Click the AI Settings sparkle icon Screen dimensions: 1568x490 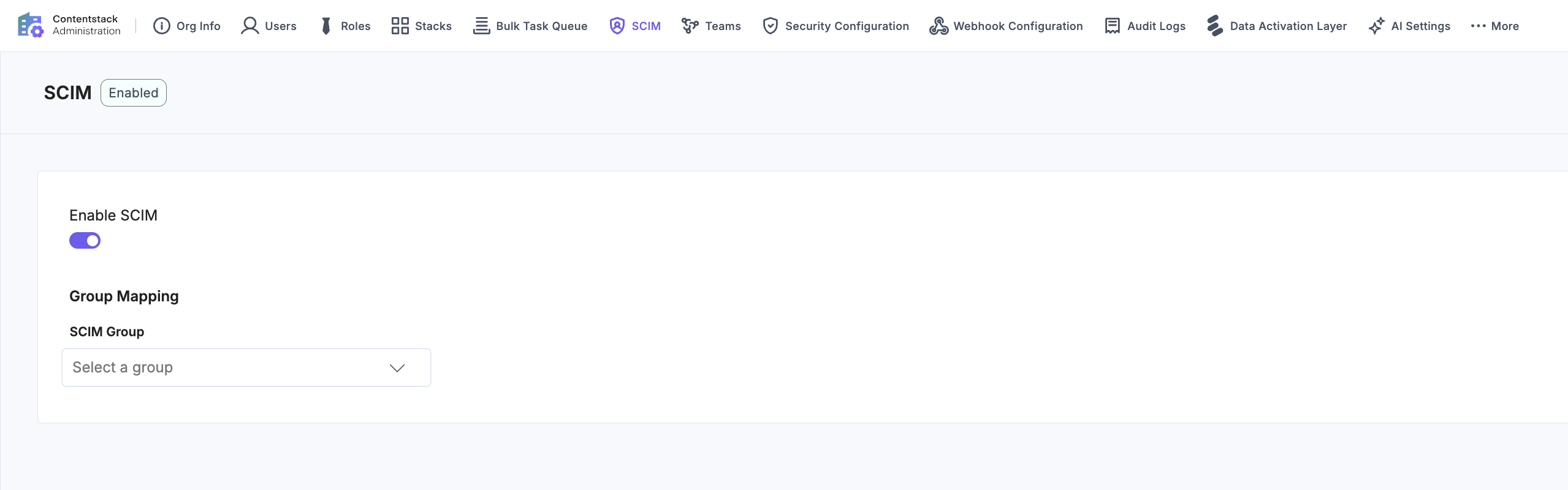pyautogui.click(x=1377, y=26)
